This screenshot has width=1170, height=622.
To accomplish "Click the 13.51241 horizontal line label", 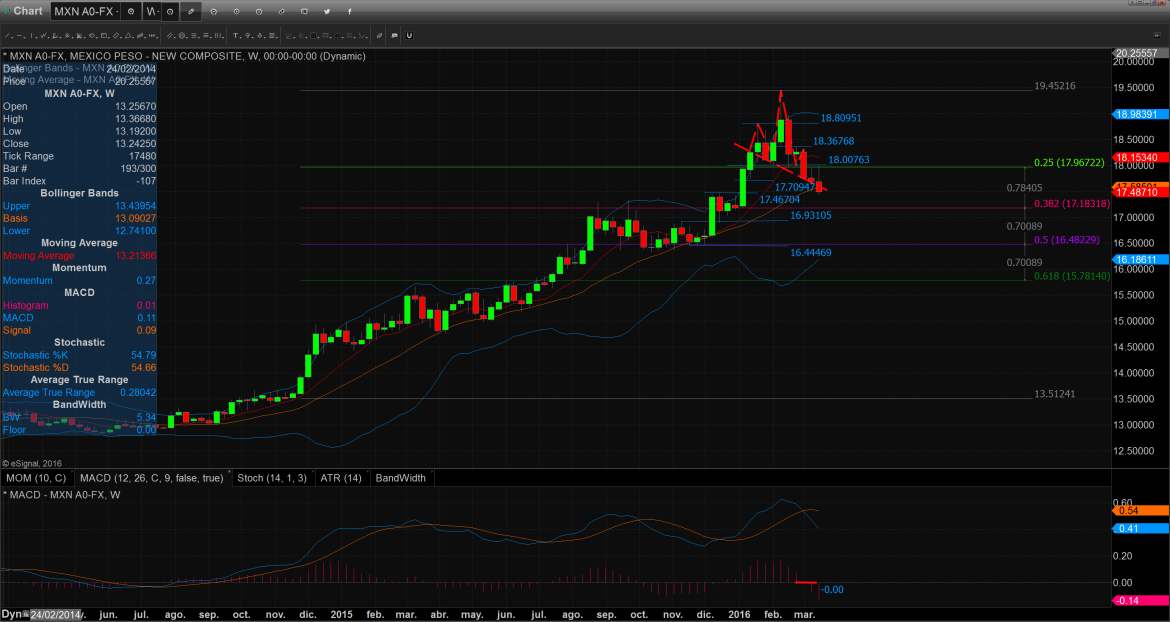I will (1054, 394).
